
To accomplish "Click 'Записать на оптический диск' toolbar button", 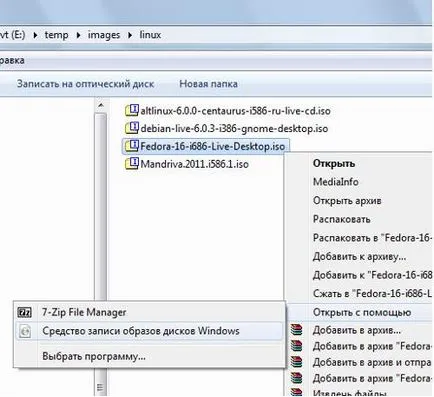I will coord(85,84).
